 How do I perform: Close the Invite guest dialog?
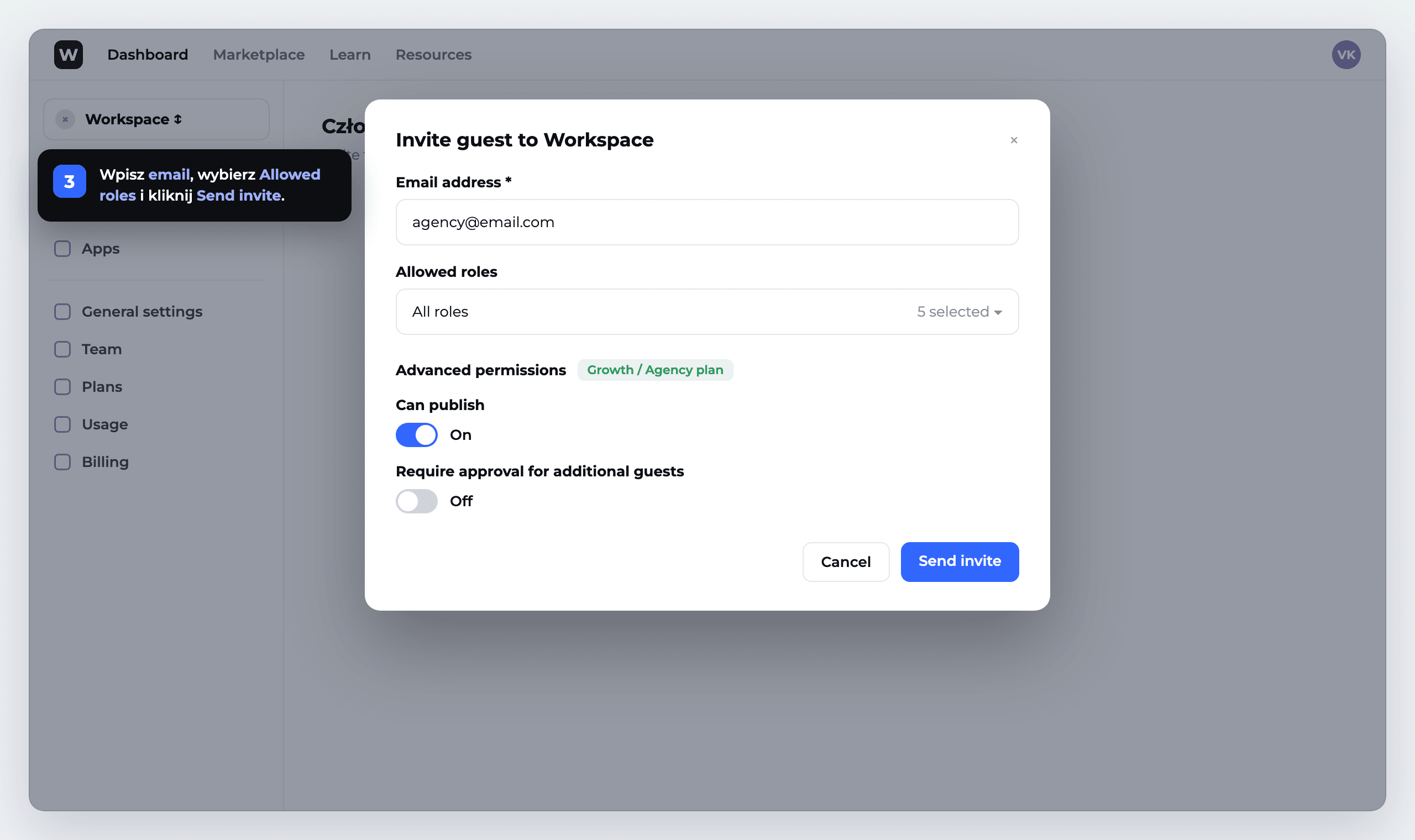pos(1014,140)
